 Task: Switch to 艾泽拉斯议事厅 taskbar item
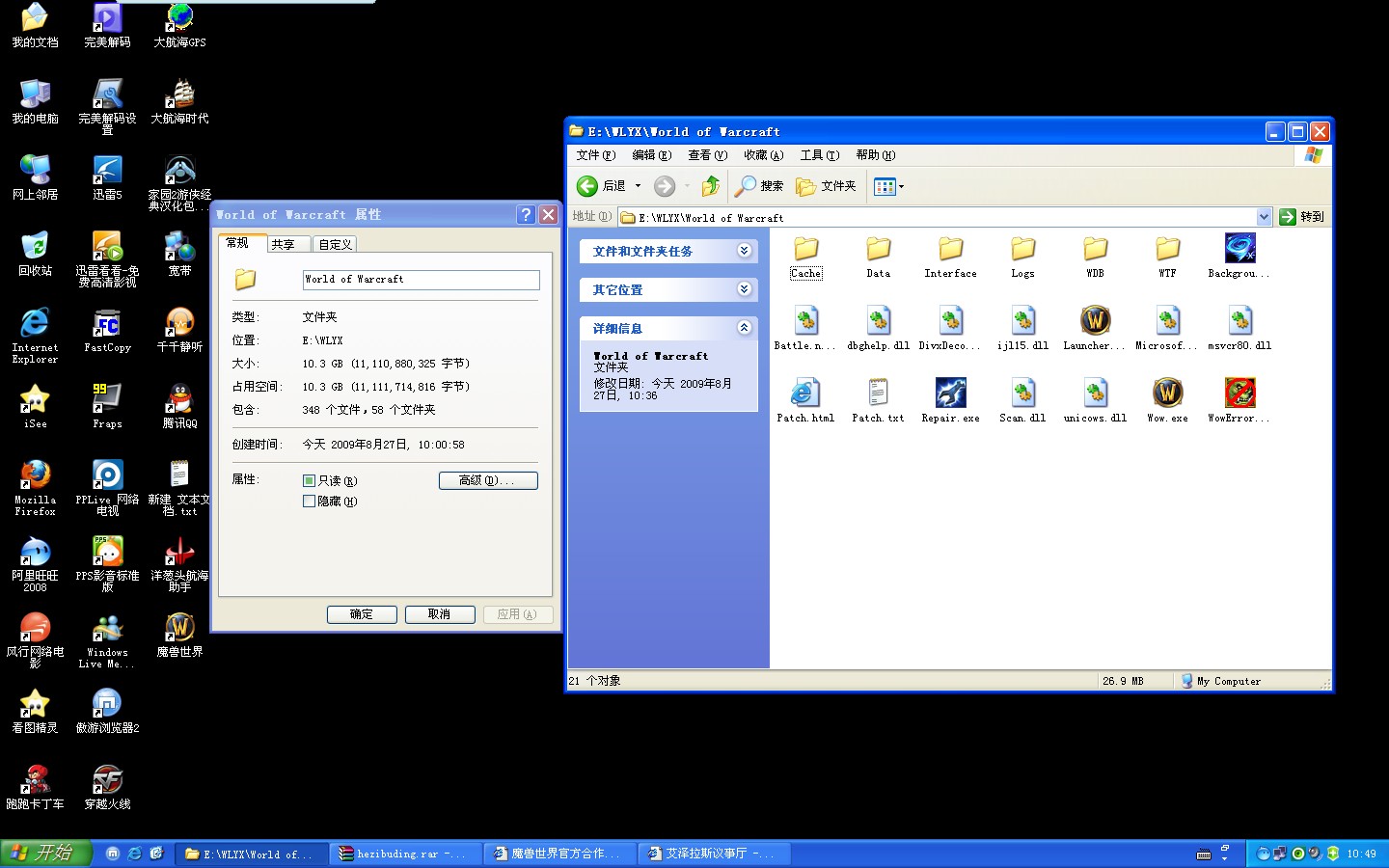tap(714, 854)
